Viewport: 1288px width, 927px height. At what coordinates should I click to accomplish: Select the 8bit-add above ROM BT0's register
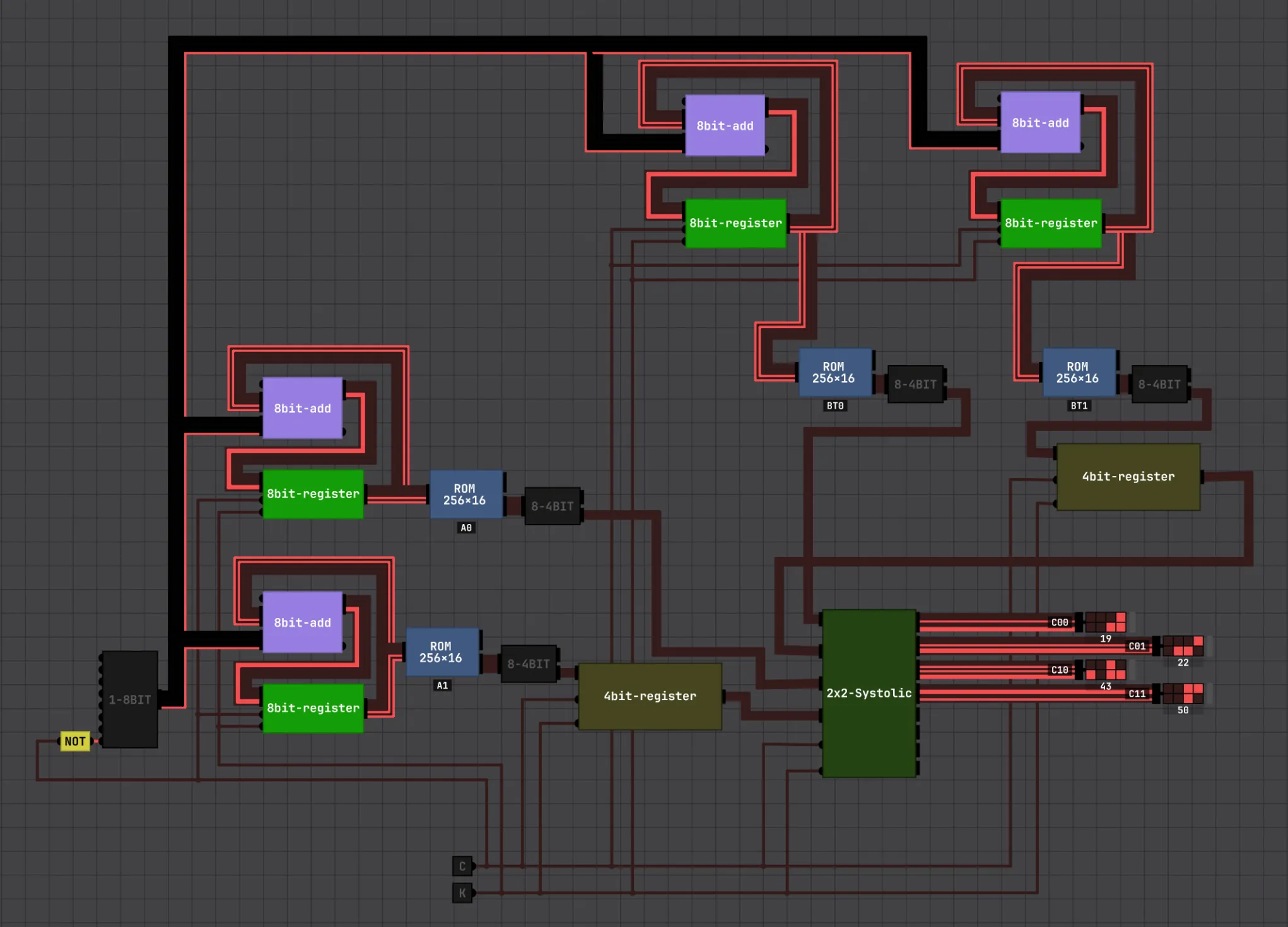point(725,125)
